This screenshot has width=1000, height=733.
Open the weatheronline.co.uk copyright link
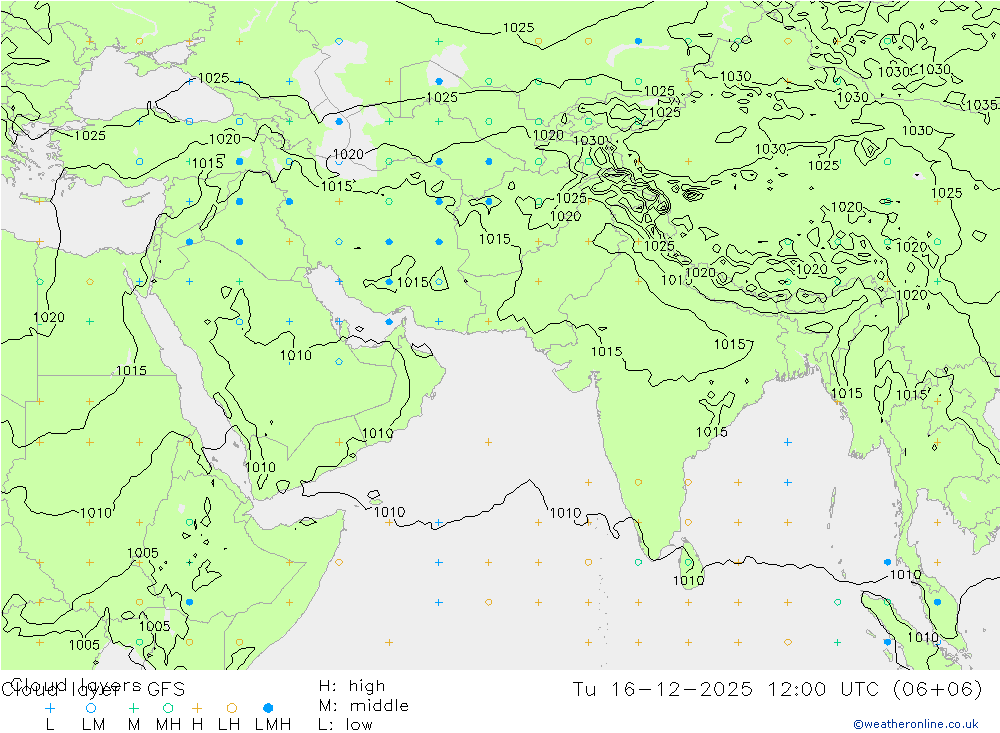(916, 724)
